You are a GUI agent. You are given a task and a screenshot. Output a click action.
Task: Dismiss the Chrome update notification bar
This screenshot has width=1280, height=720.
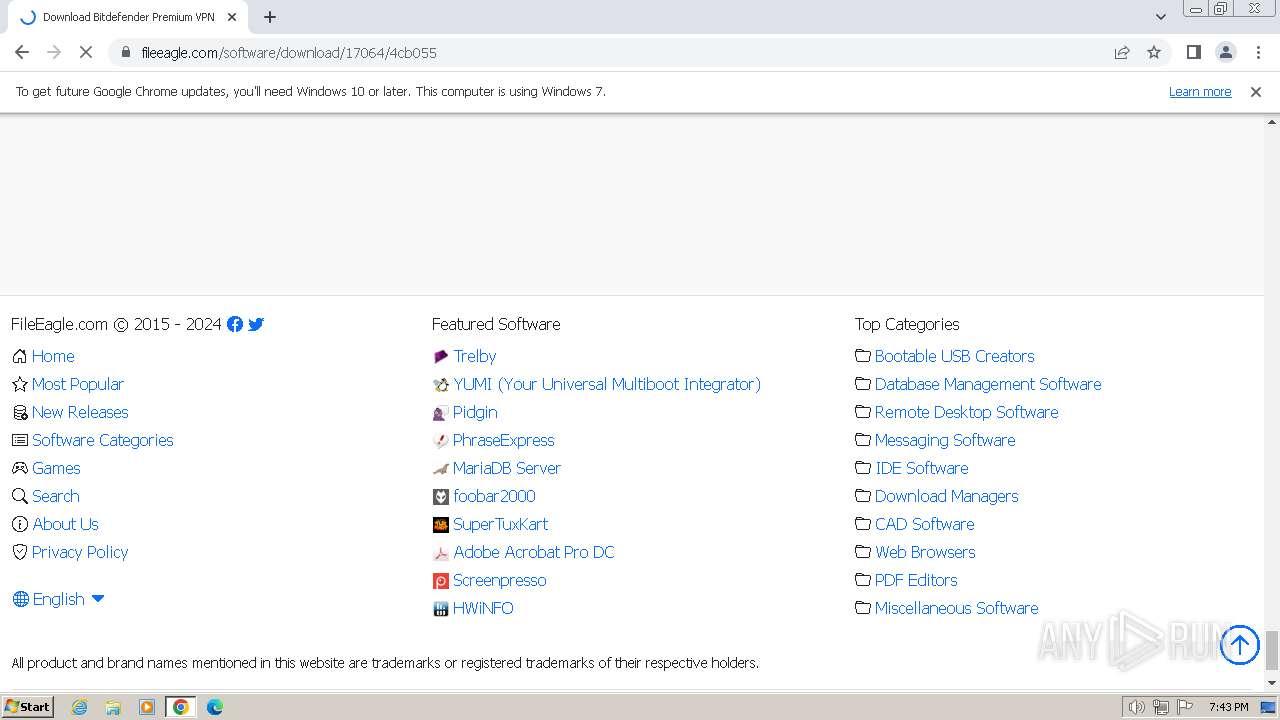tap(1256, 91)
